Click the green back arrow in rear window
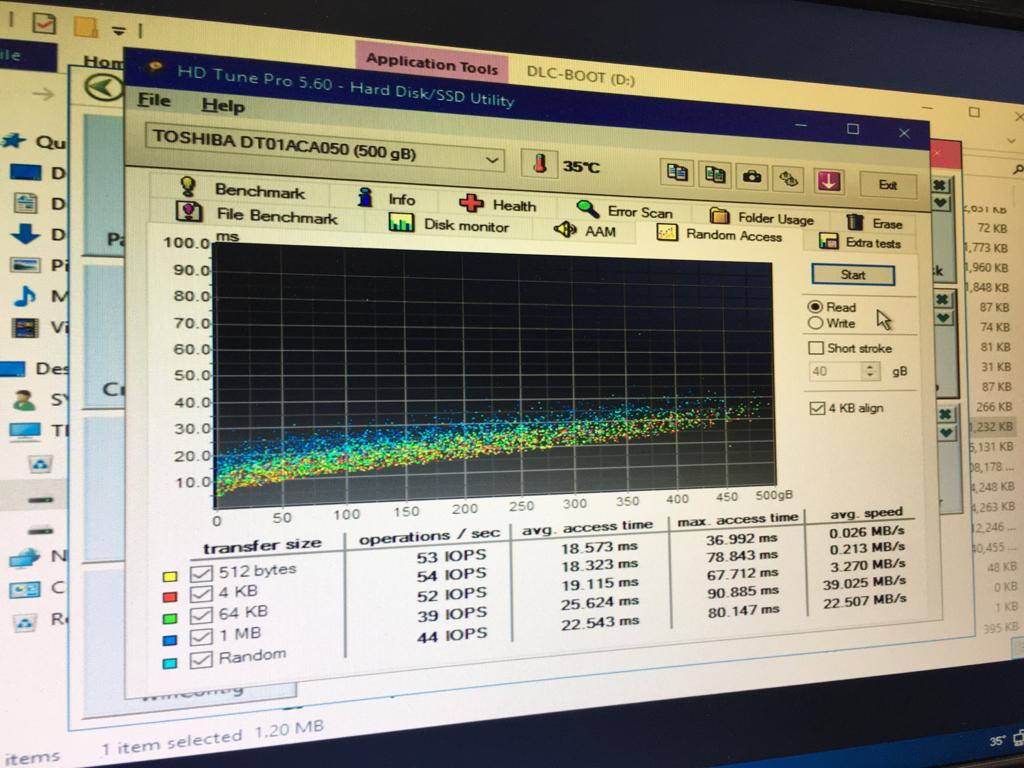 (x=104, y=87)
